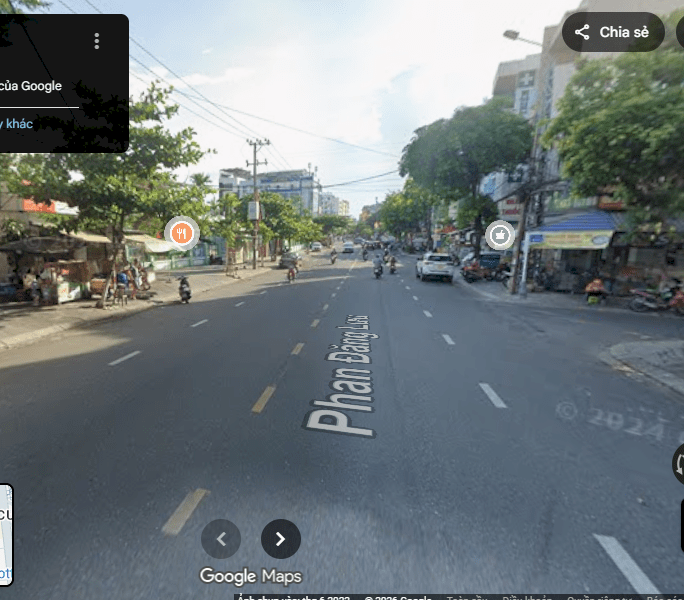
Task: Click the partially visible button beside 'Chia sẻ'
Action: 680,32
